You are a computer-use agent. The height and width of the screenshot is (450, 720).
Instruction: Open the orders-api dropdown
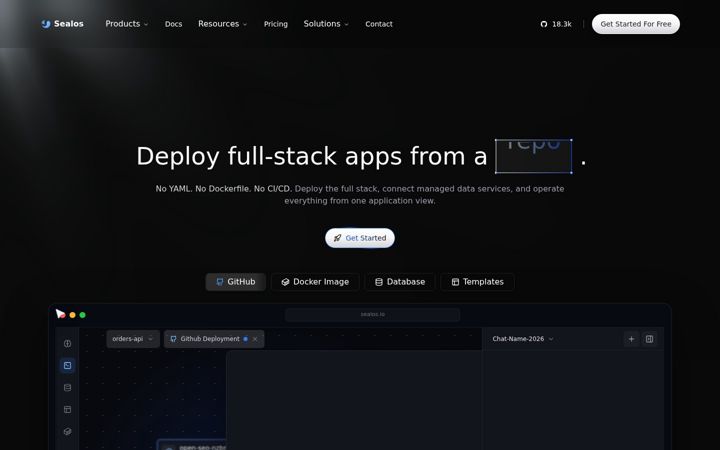[133, 339]
